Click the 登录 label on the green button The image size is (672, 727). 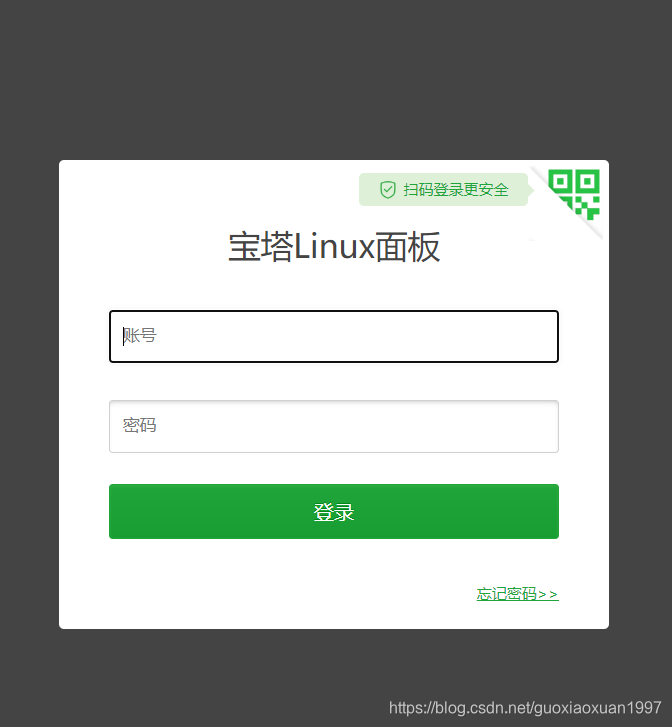point(334,512)
